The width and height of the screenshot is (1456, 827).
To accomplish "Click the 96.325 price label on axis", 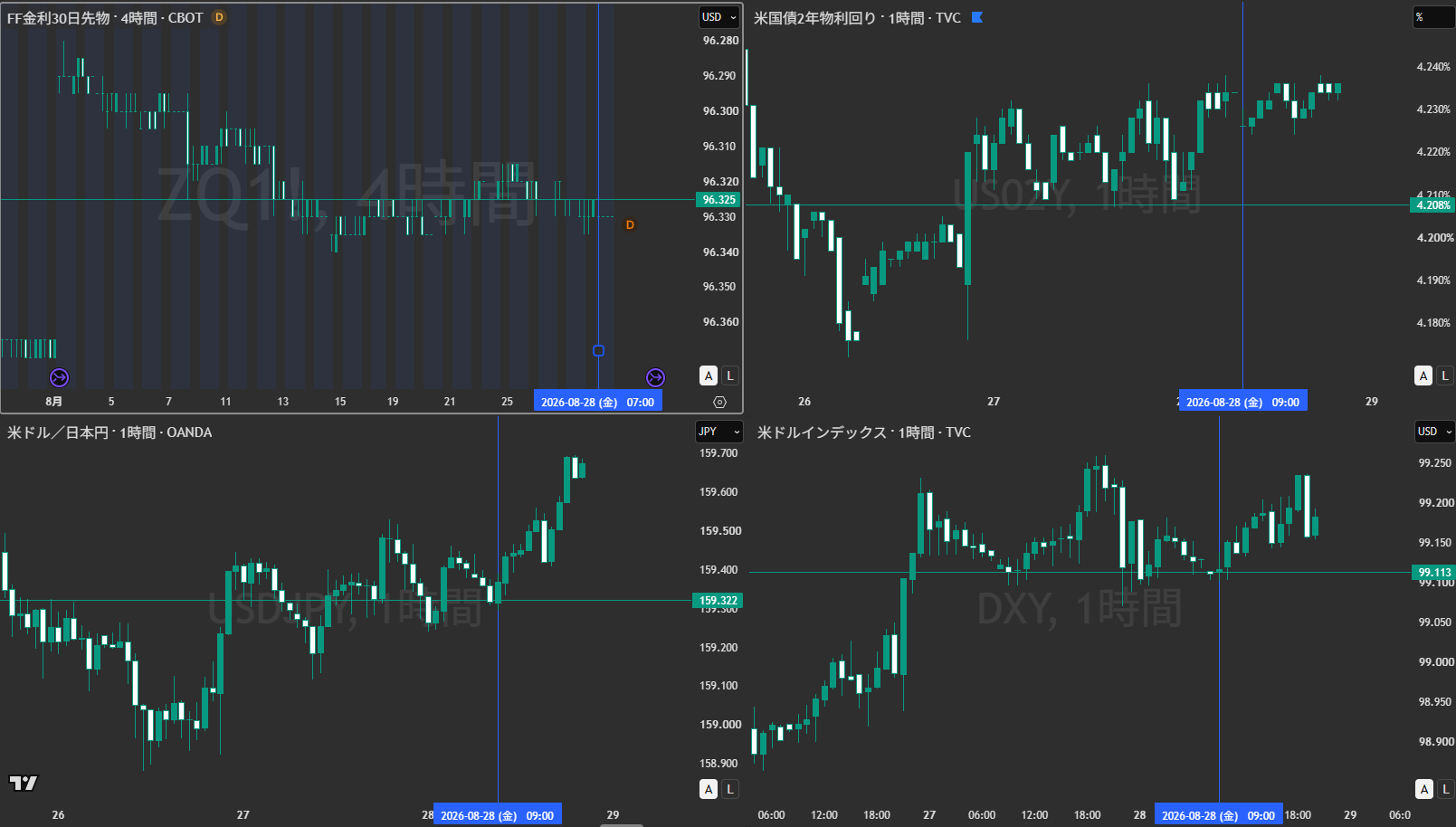I will click(719, 200).
